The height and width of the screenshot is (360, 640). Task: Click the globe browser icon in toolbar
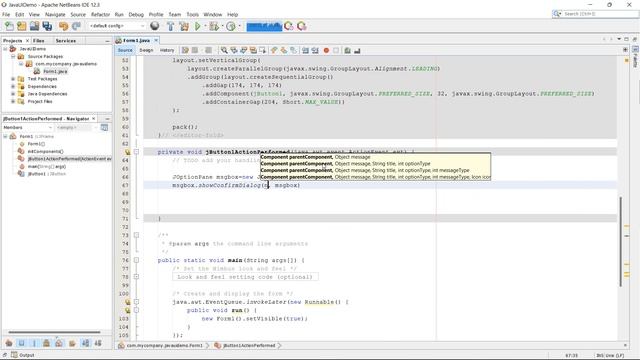click(155, 26)
